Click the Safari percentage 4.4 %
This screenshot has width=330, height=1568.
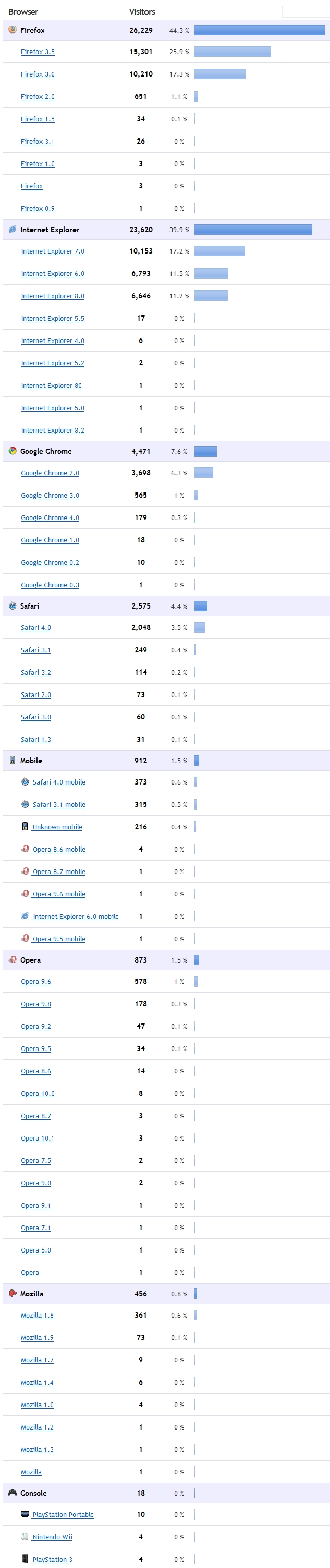[x=179, y=606]
